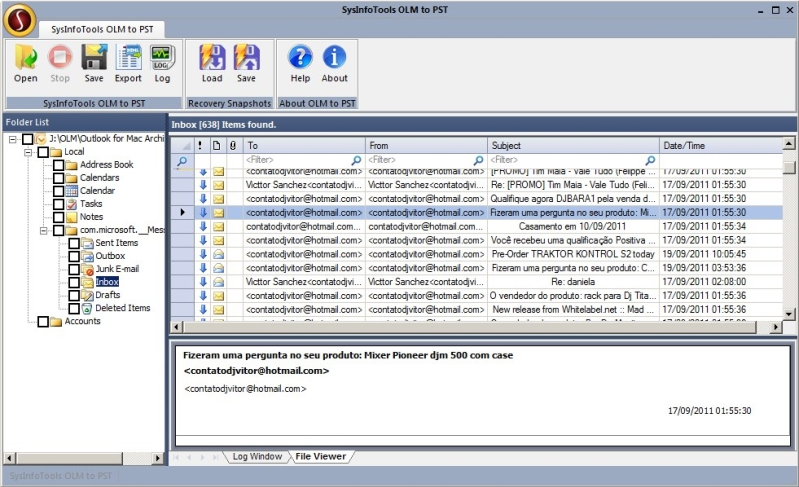Image resolution: width=799 pixels, height=487 pixels.
Task: Click opened-mail icon of Pre-Order TRAKTOR KONTROL row
Action: click(219, 254)
